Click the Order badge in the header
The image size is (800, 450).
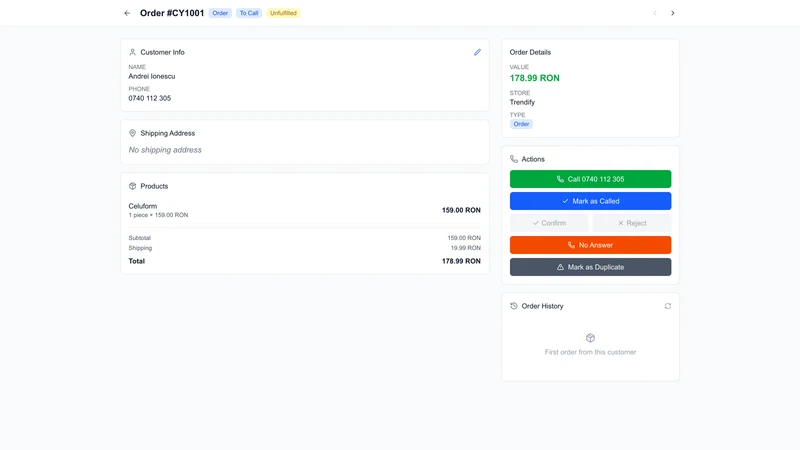coord(220,13)
